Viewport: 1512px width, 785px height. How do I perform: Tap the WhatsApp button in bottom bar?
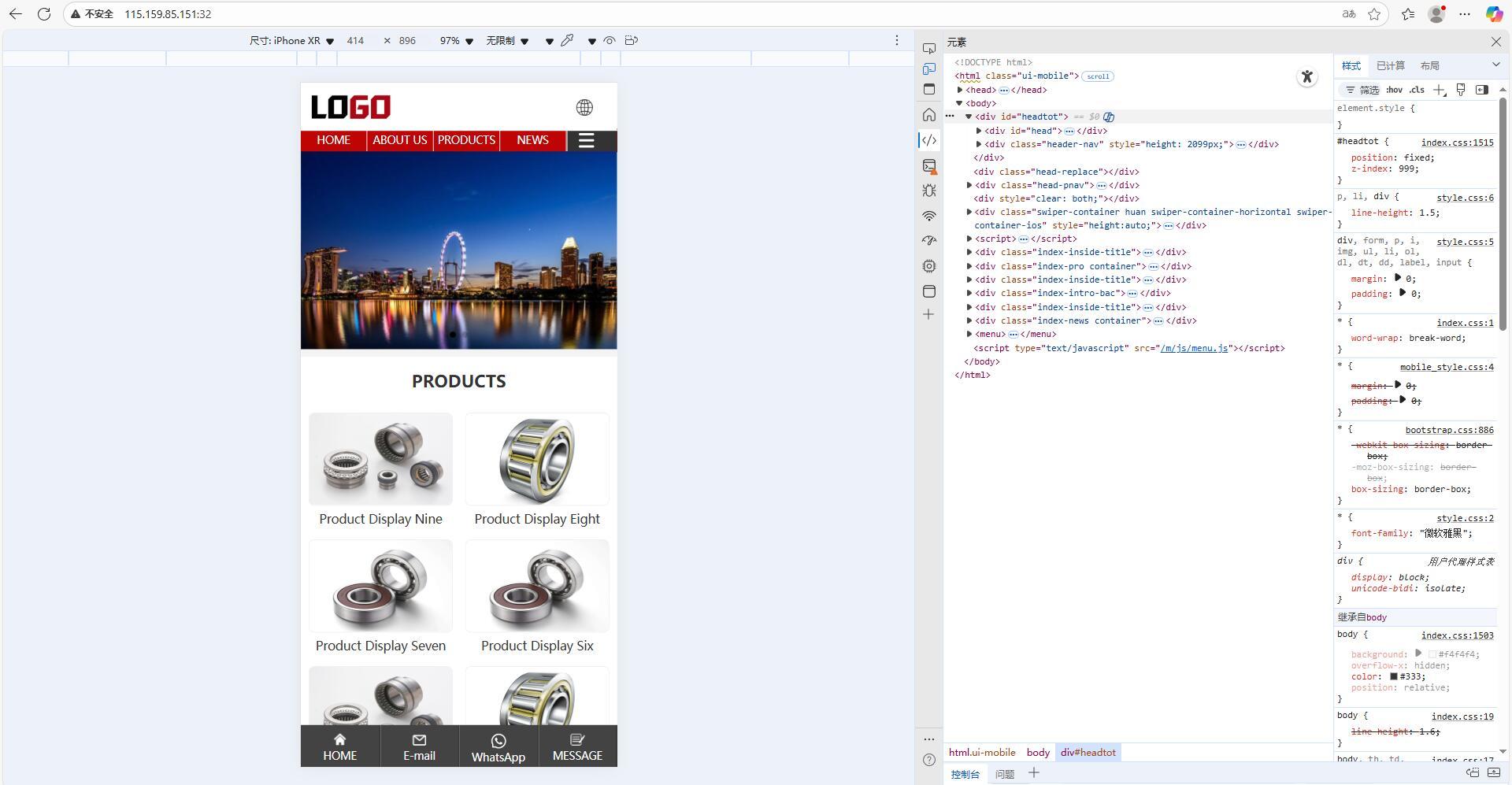pos(498,747)
